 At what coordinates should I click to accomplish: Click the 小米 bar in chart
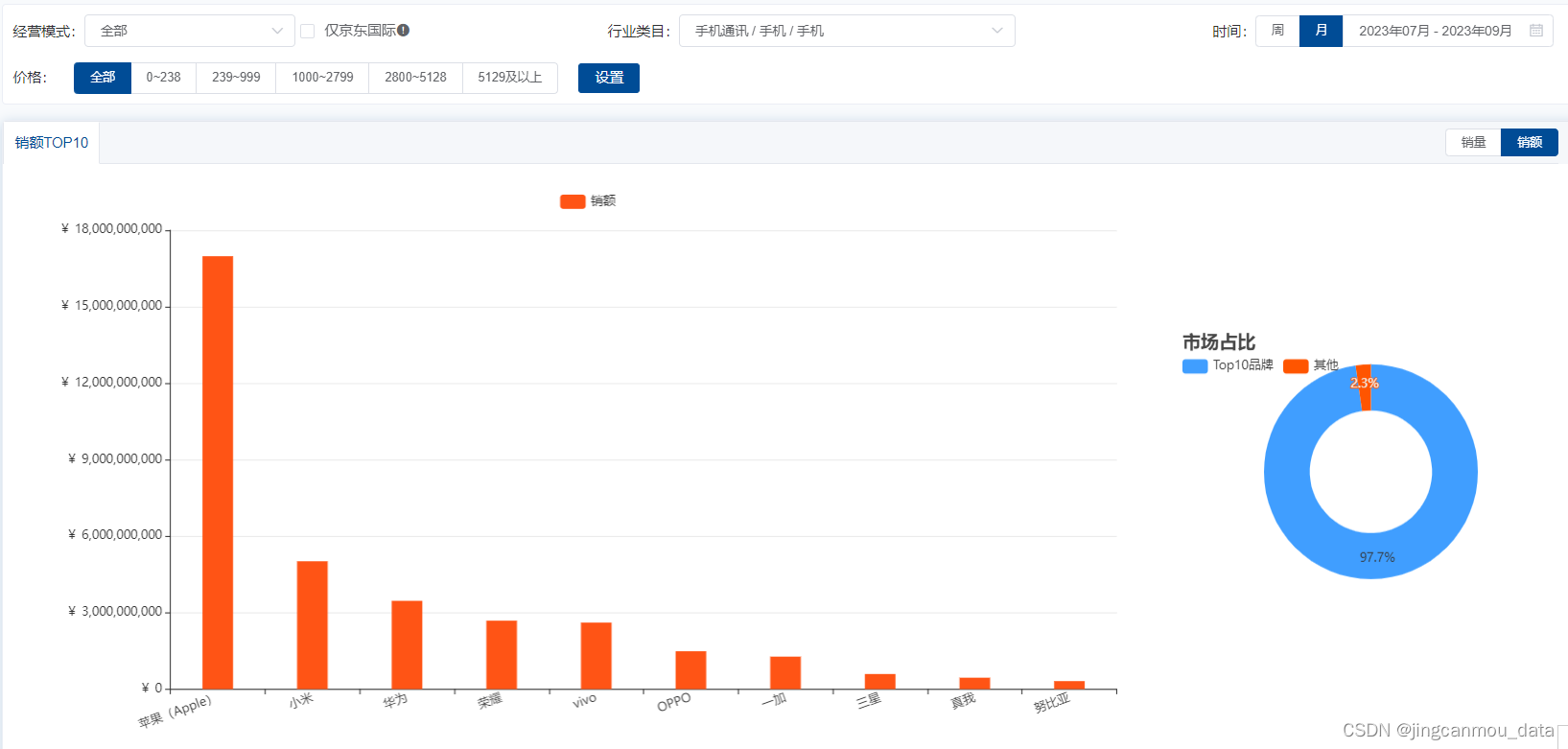click(x=313, y=625)
